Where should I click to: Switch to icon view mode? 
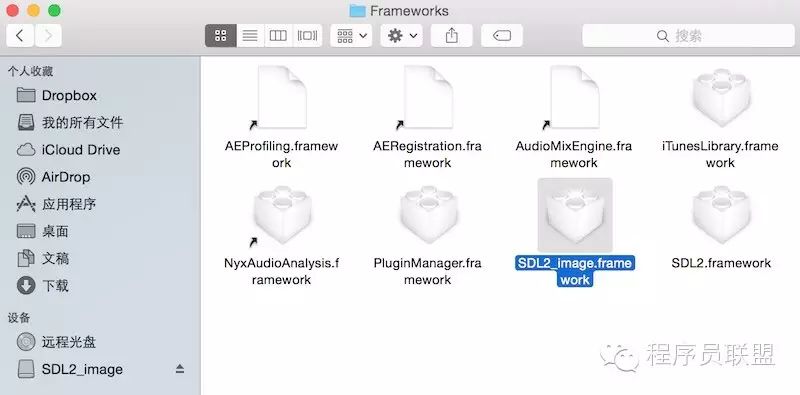coord(220,35)
